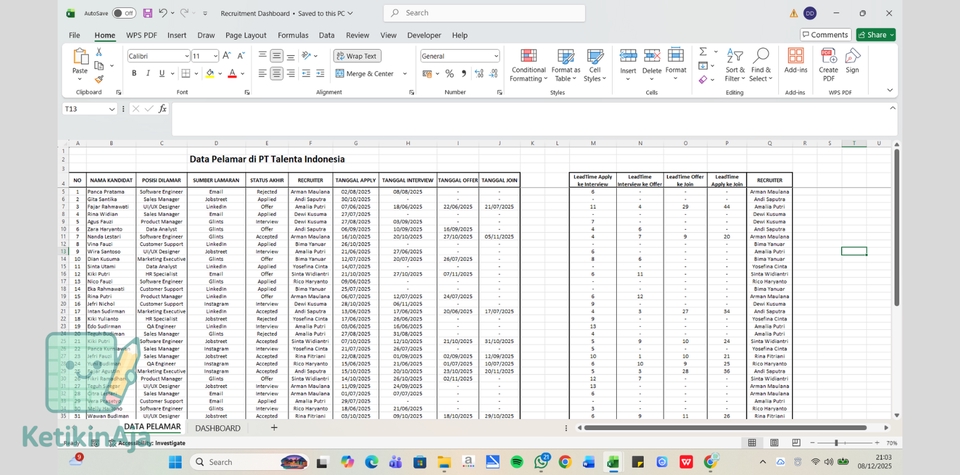Viewport: 960px width, 475px height.
Task: Apply Comma Style number format
Action: 463,73
